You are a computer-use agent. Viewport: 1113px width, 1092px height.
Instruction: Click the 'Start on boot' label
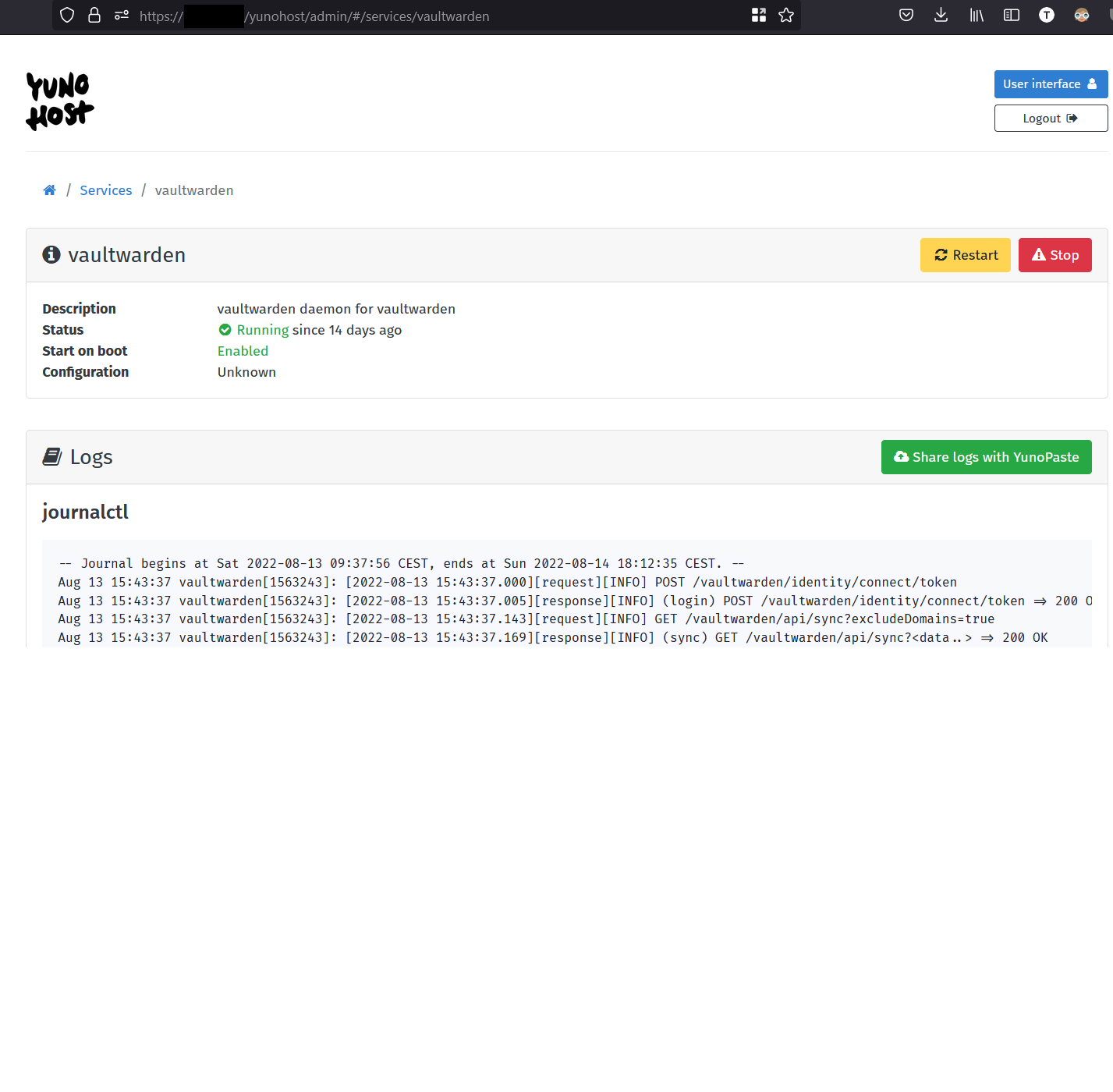pos(84,351)
